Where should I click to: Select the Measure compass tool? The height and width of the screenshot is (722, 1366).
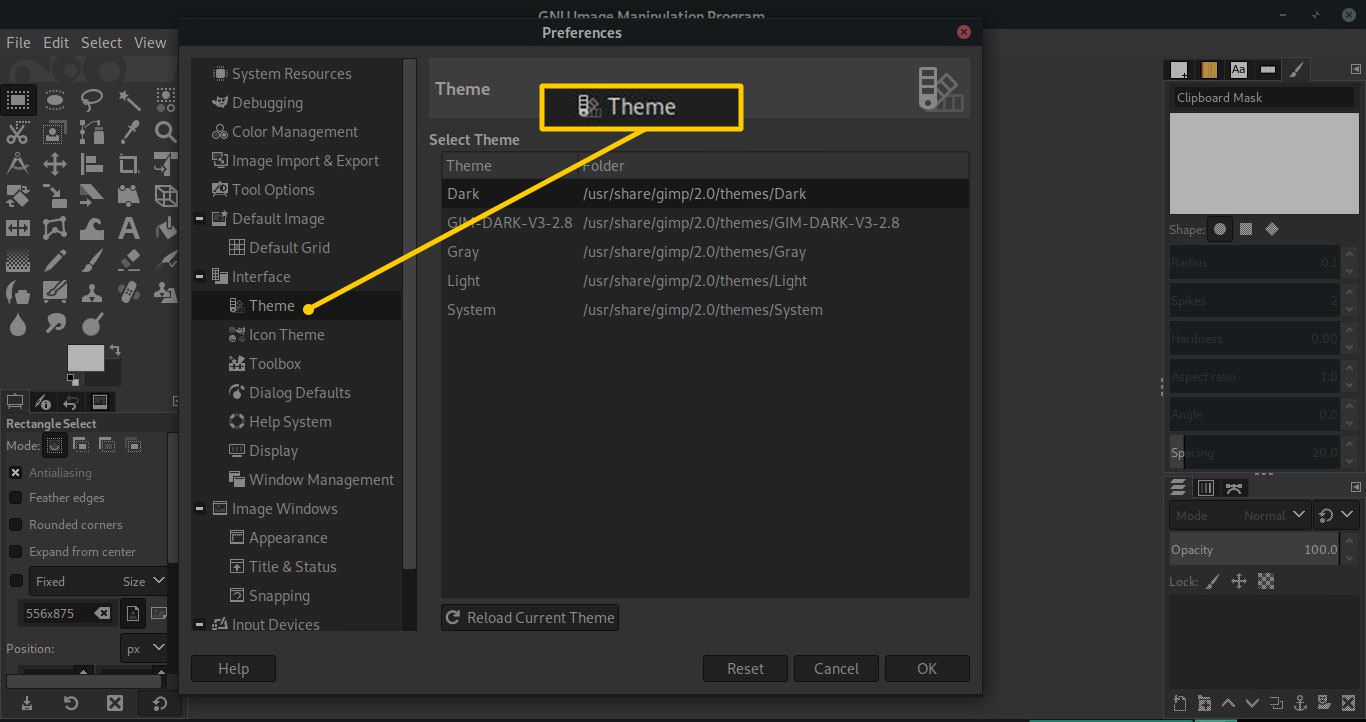18,163
